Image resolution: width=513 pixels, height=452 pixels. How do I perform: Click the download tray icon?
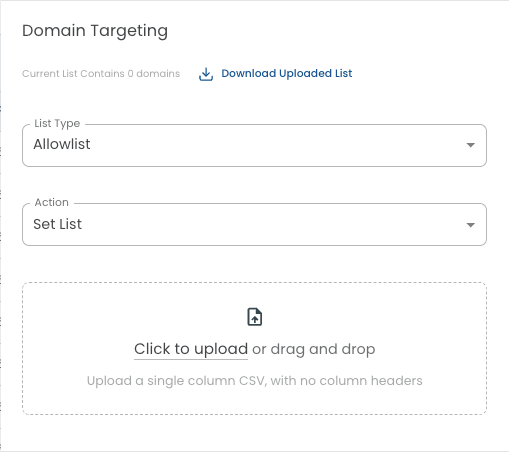pos(206,74)
